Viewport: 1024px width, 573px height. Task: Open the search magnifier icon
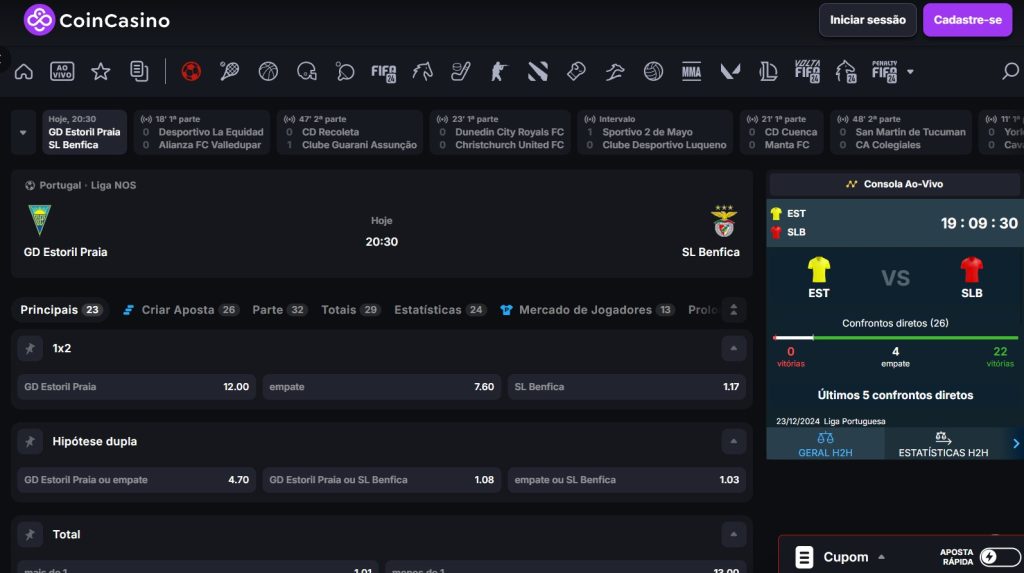1010,71
